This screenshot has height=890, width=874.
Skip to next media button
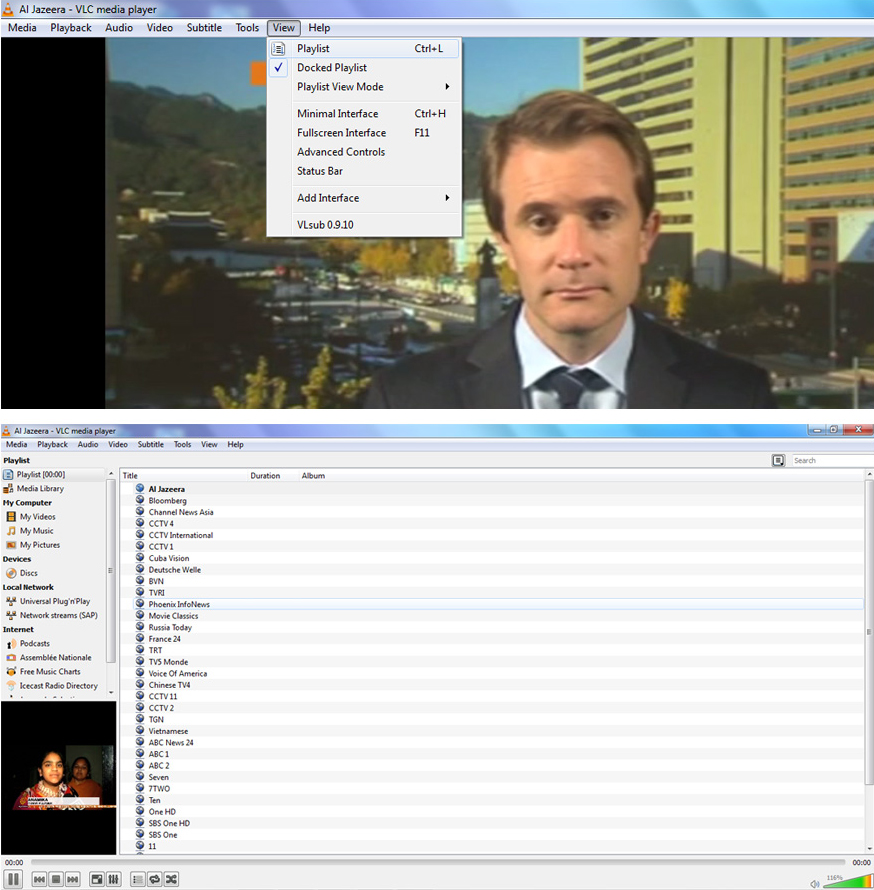(x=73, y=879)
